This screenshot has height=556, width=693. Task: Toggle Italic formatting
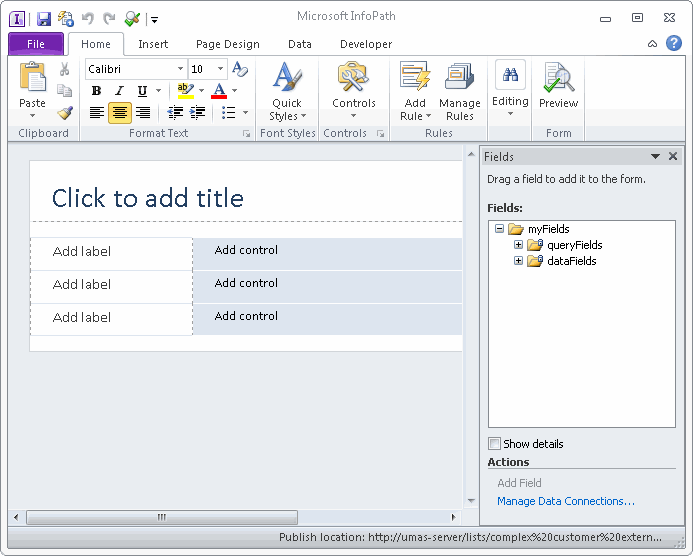pyautogui.click(x=119, y=91)
